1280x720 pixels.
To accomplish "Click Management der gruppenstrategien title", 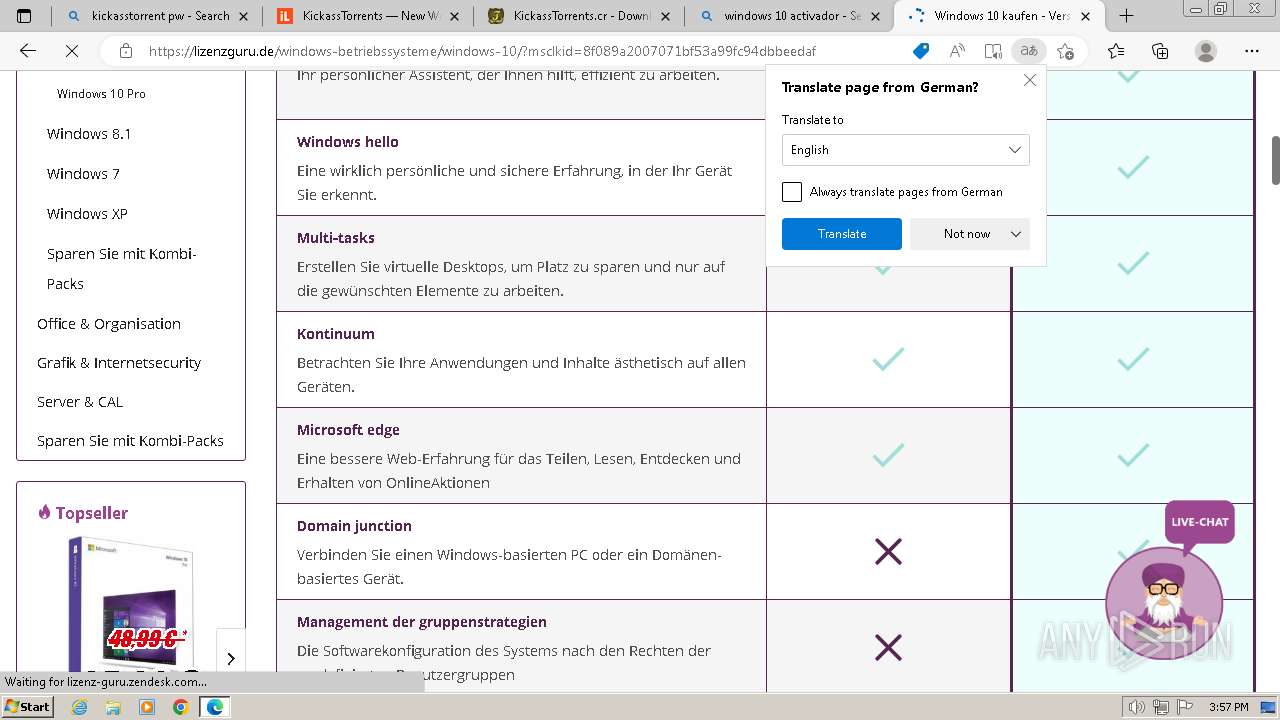I will click(x=422, y=622).
